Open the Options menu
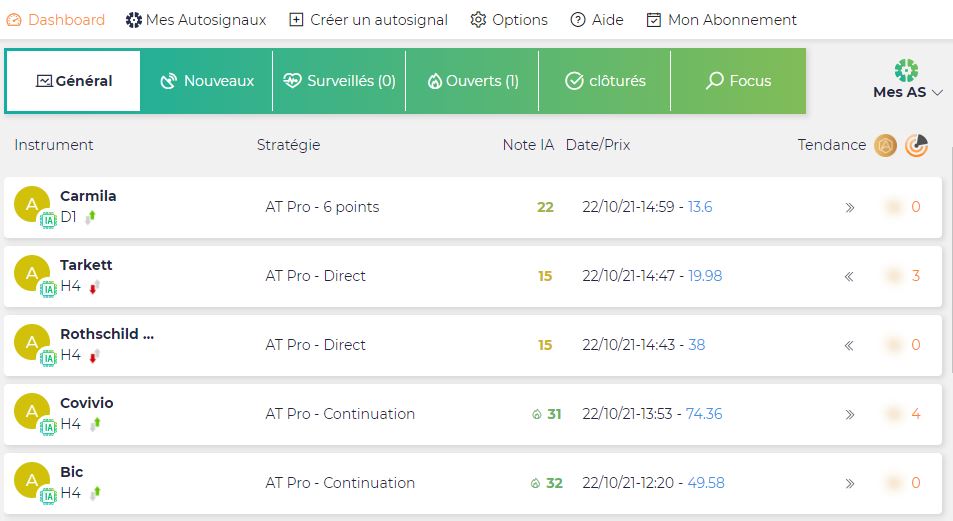This screenshot has width=953, height=521. 509,20
